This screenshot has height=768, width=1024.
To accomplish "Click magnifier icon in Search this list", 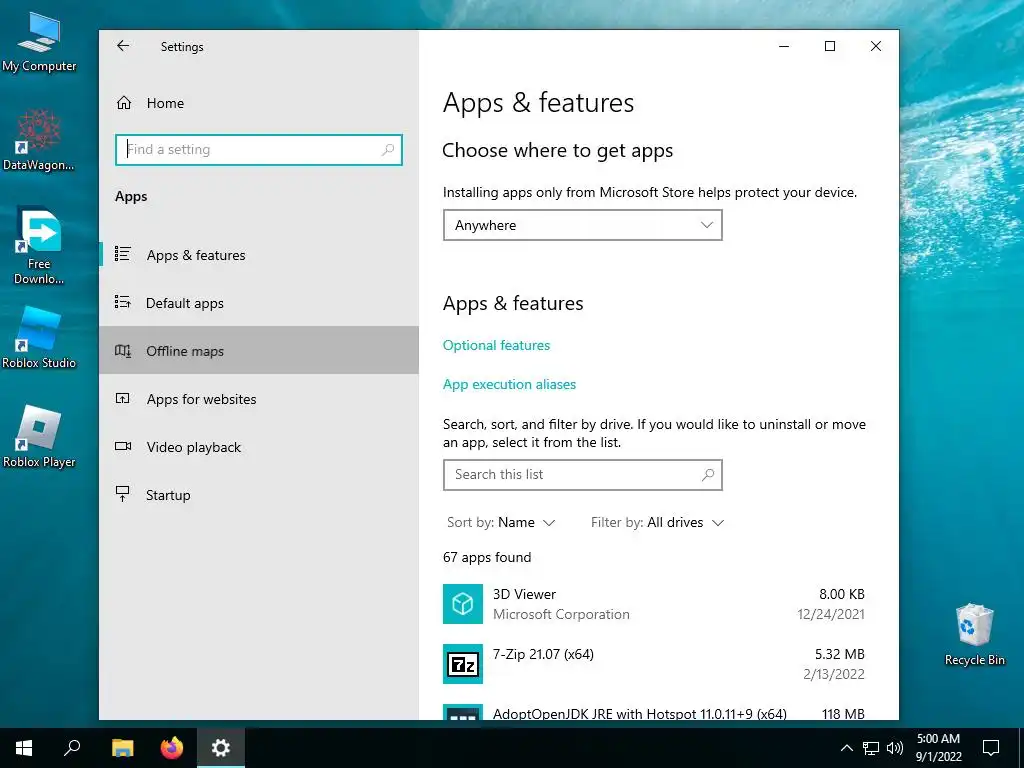I will pos(708,475).
